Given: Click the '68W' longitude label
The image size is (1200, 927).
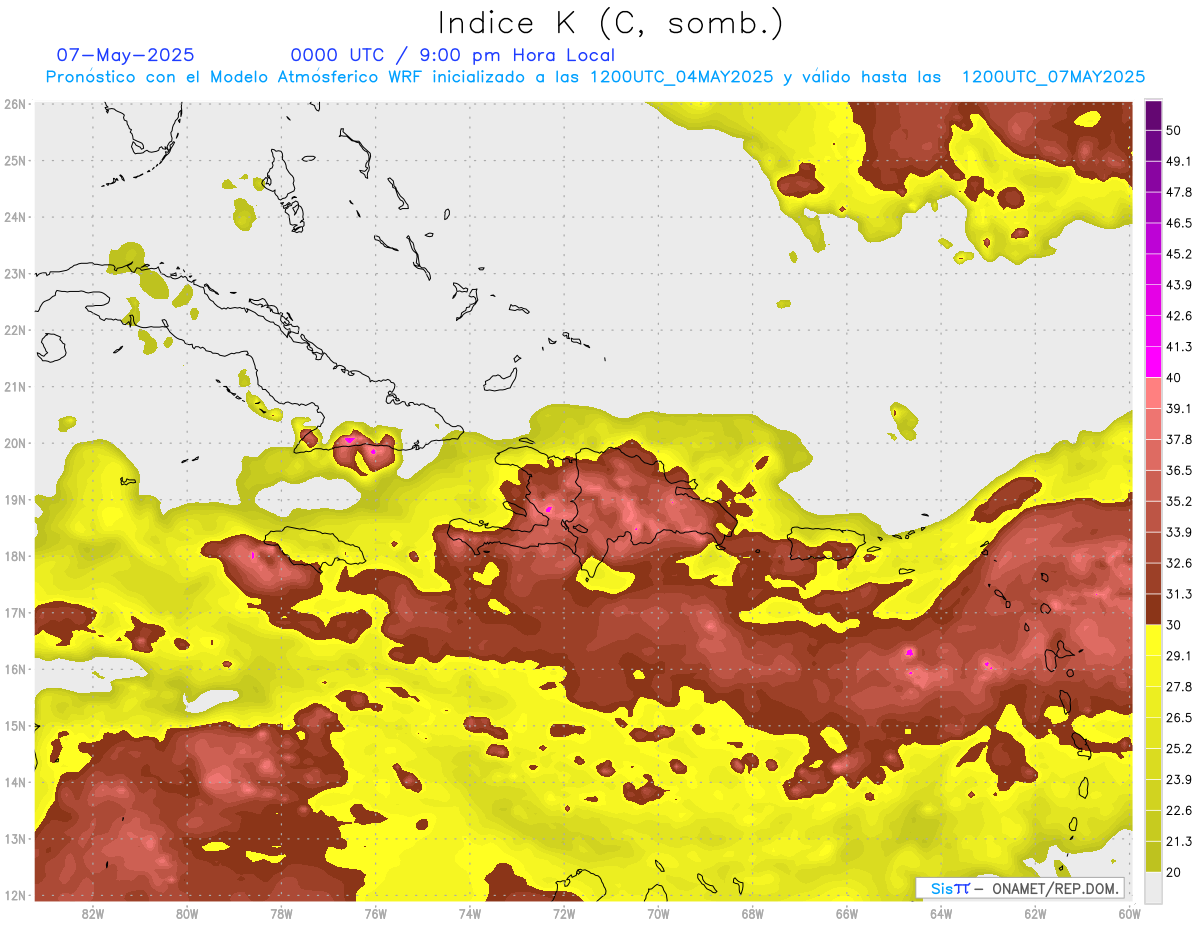Looking at the screenshot, I should pos(753,914).
